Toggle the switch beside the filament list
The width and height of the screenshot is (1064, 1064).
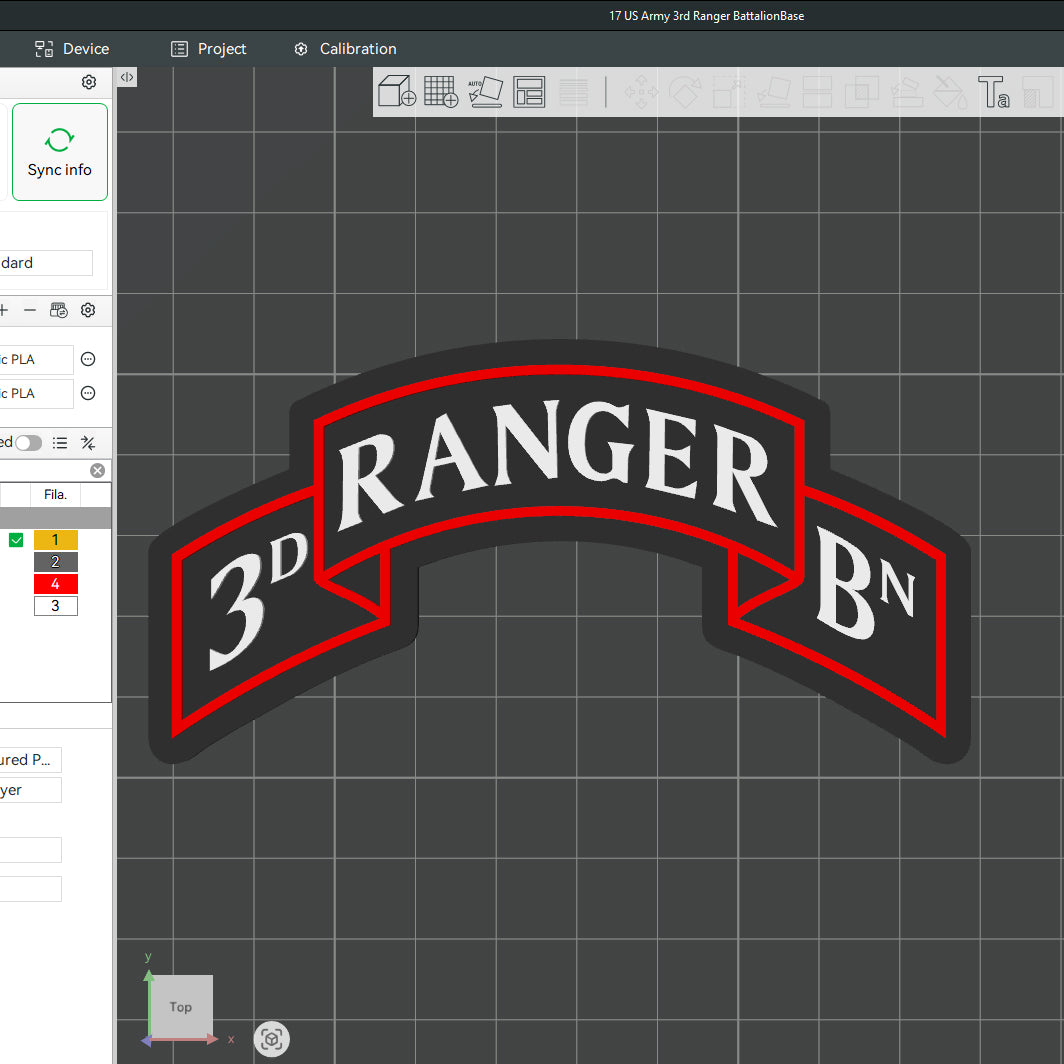point(28,442)
